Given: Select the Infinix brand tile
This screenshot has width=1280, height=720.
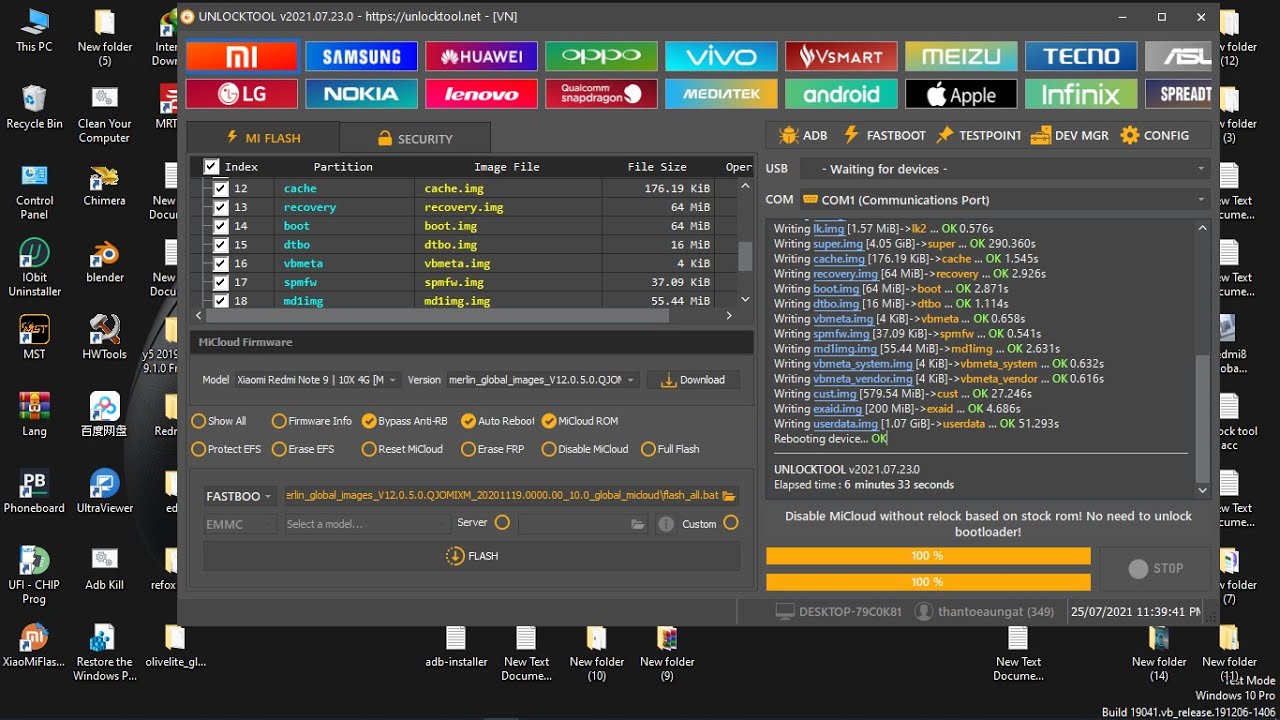Looking at the screenshot, I should [1081, 94].
